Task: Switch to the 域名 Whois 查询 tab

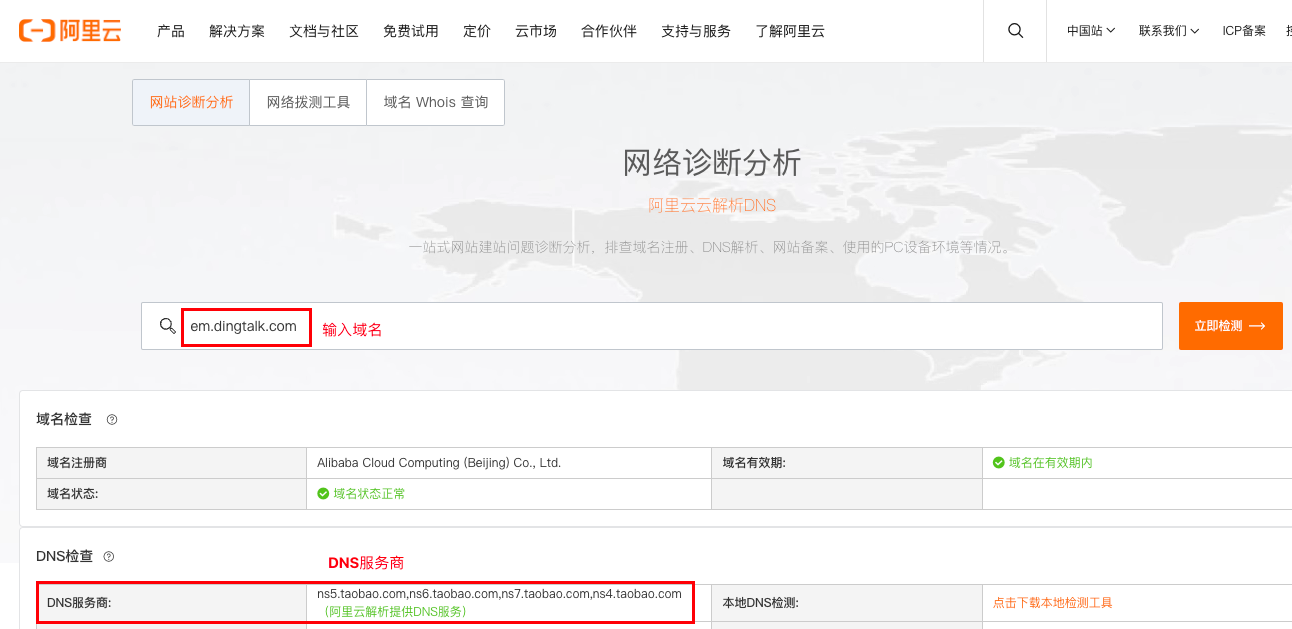Action: coord(436,102)
